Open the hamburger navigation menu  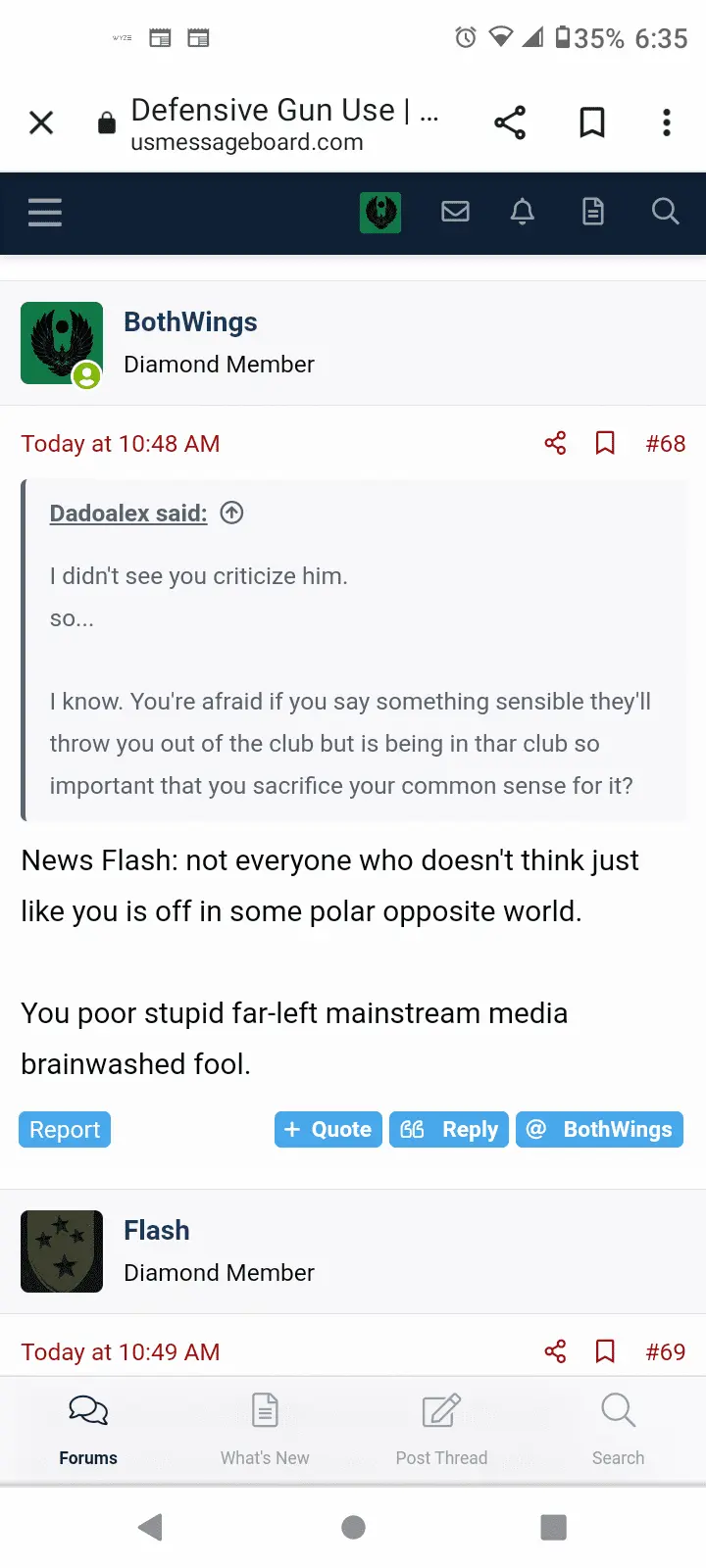click(45, 213)
